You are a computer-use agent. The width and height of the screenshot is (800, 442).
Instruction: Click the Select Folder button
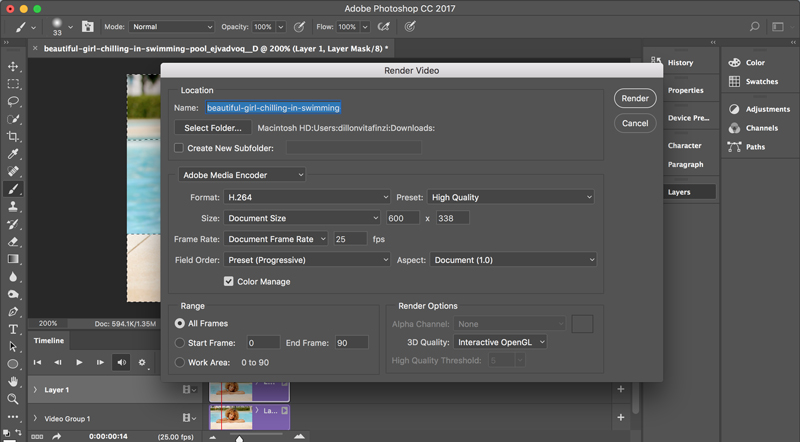[213, 128]
